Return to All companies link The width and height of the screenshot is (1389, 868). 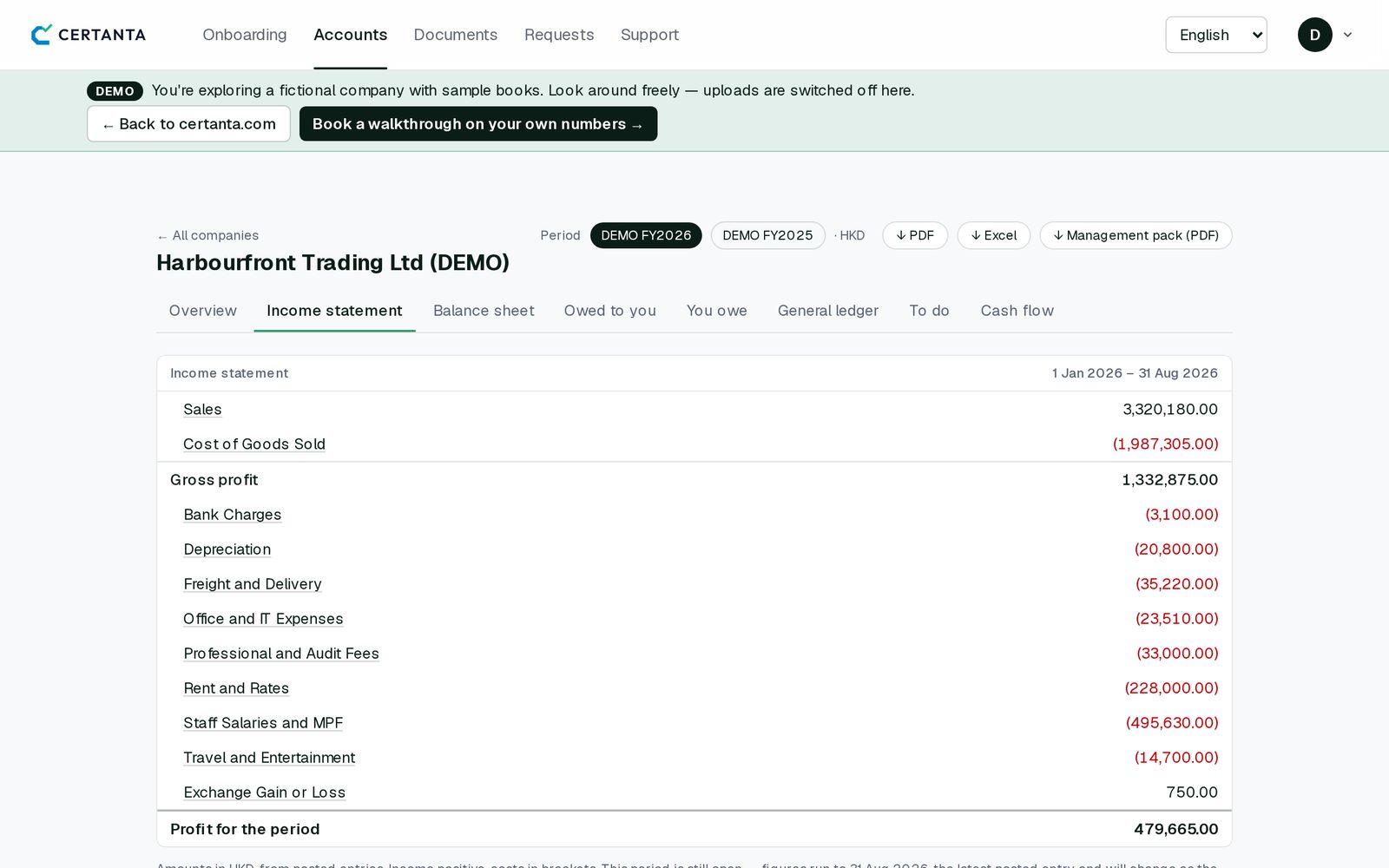pos(207,235)
